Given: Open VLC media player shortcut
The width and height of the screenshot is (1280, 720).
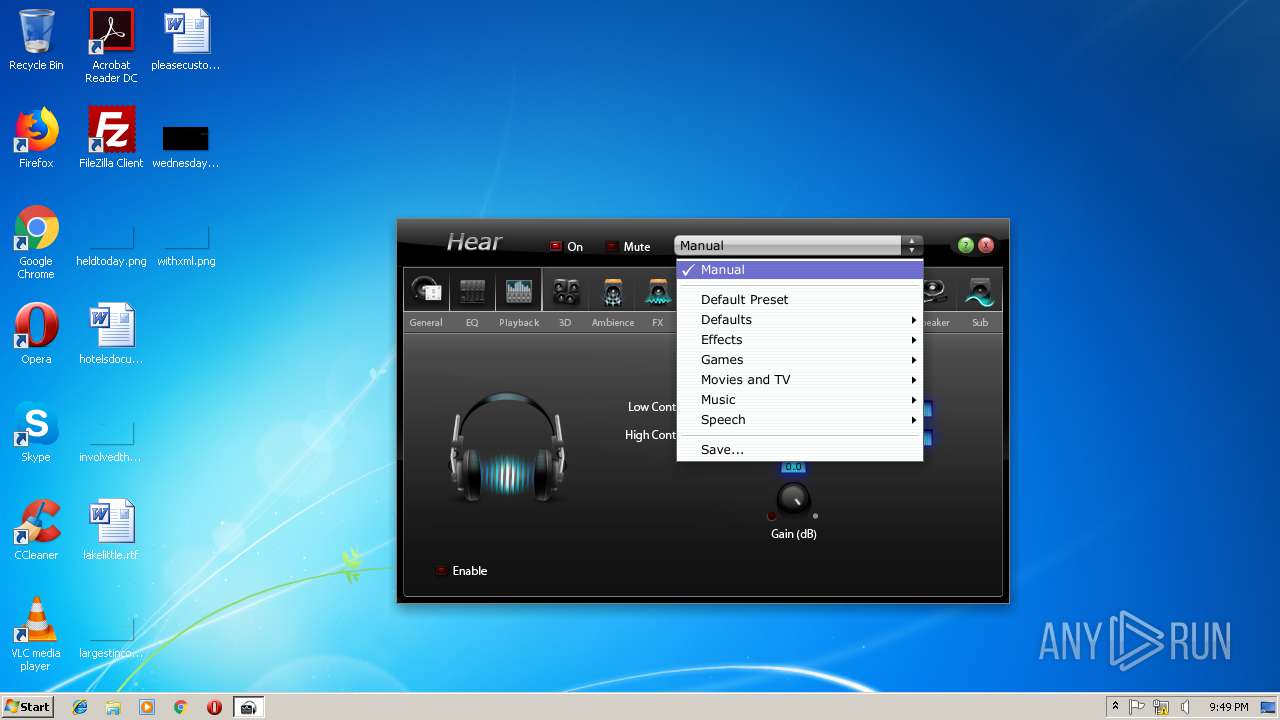Looking at the screenshot, I should coord(36,634).
